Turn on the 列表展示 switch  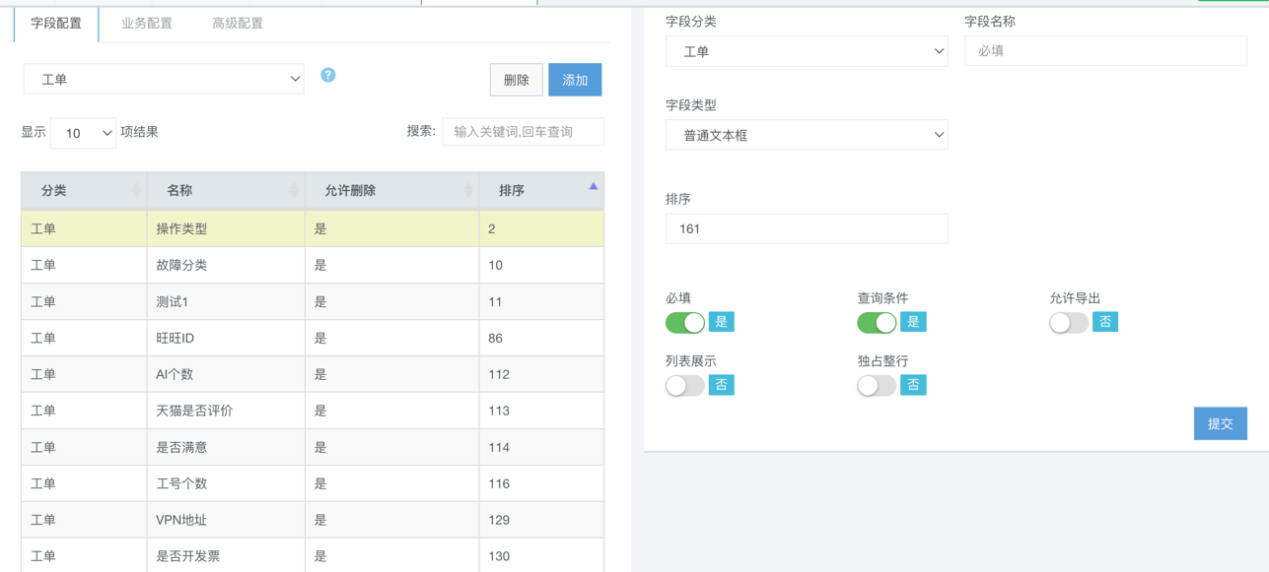(x=685, y=385)
